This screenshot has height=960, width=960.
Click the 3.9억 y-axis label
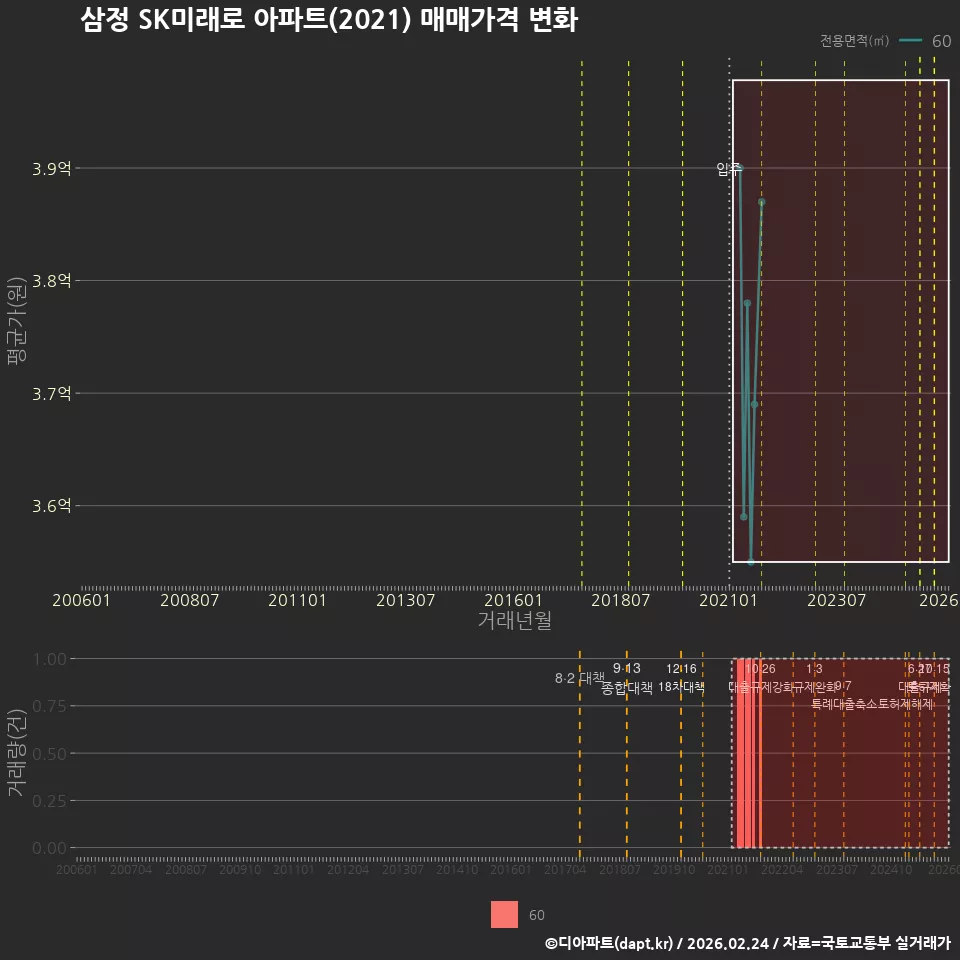51,168
